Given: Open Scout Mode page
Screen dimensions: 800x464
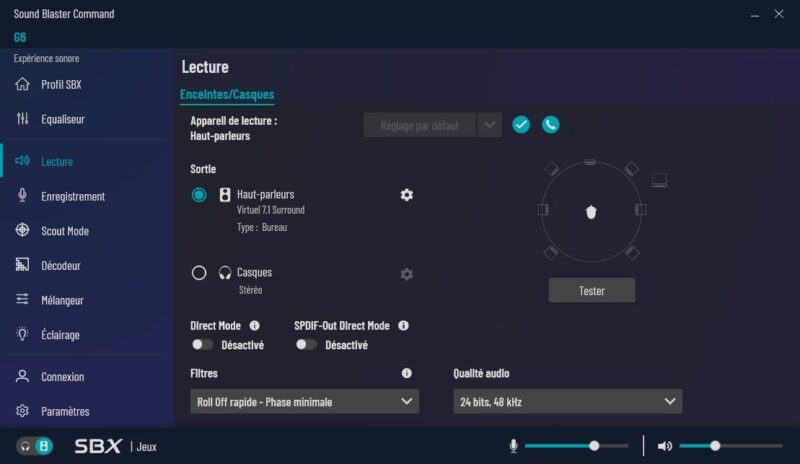Looking at the screenshot, I should click(x=65, y=231).
